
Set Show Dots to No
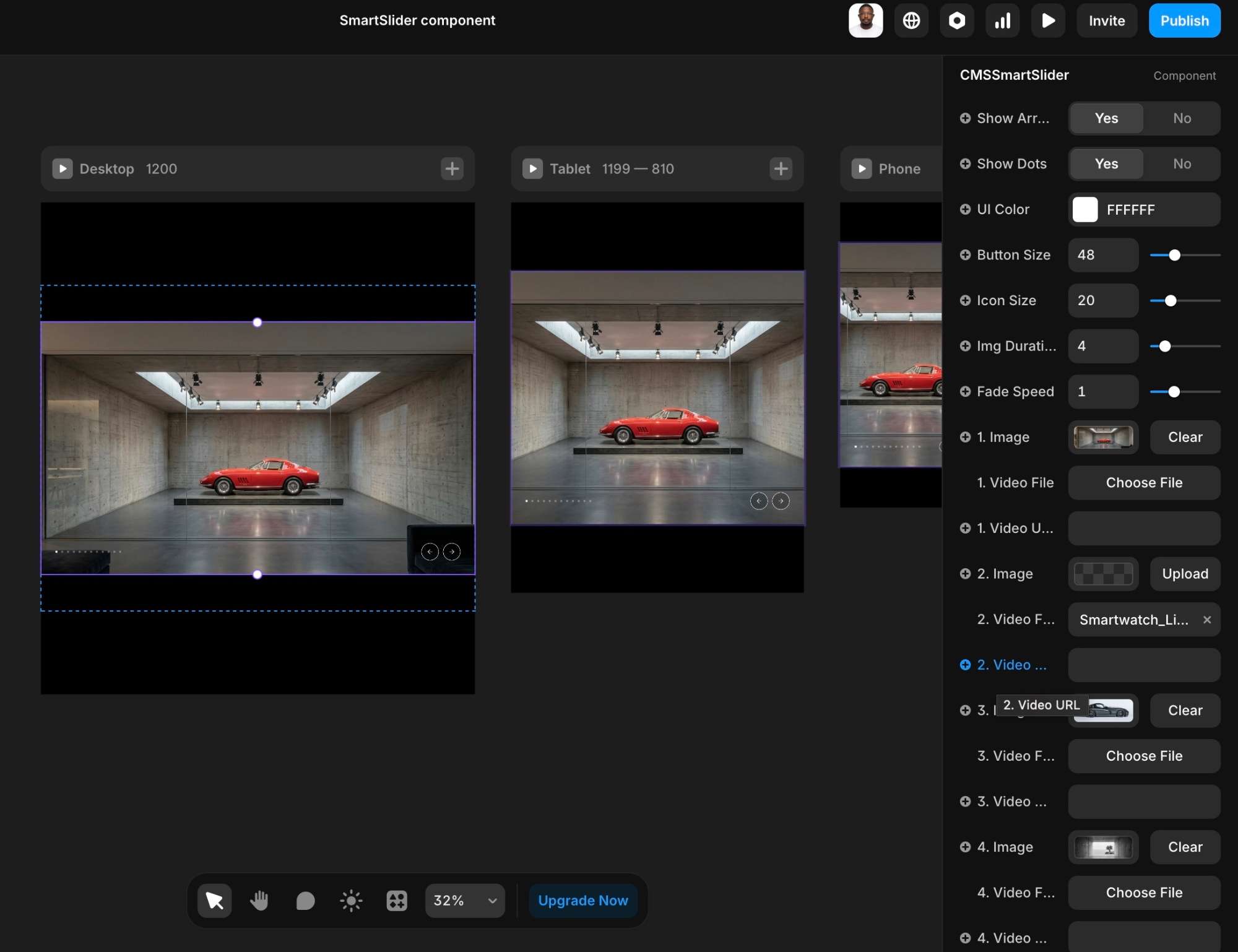1182,164
